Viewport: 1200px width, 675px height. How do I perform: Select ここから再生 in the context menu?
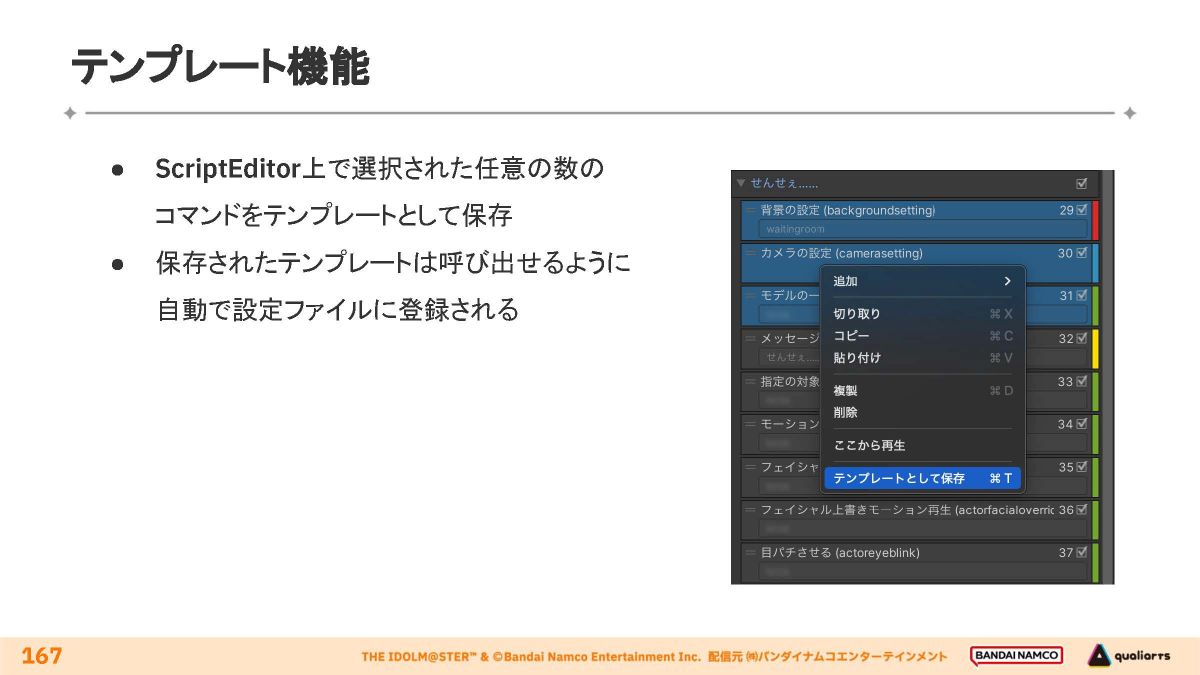tap(869, 445)
